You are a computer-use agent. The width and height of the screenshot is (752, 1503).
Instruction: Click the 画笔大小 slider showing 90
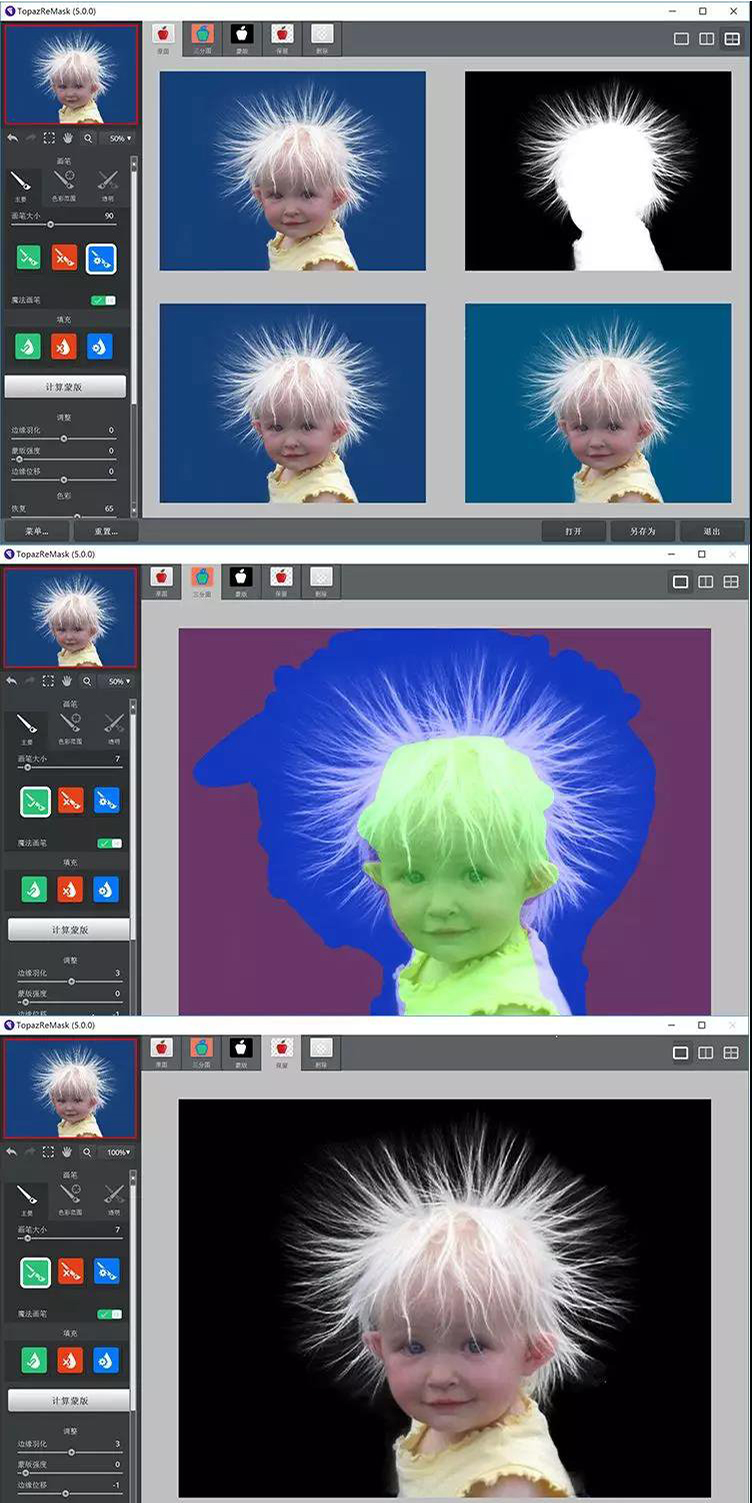tap(50, 224)
